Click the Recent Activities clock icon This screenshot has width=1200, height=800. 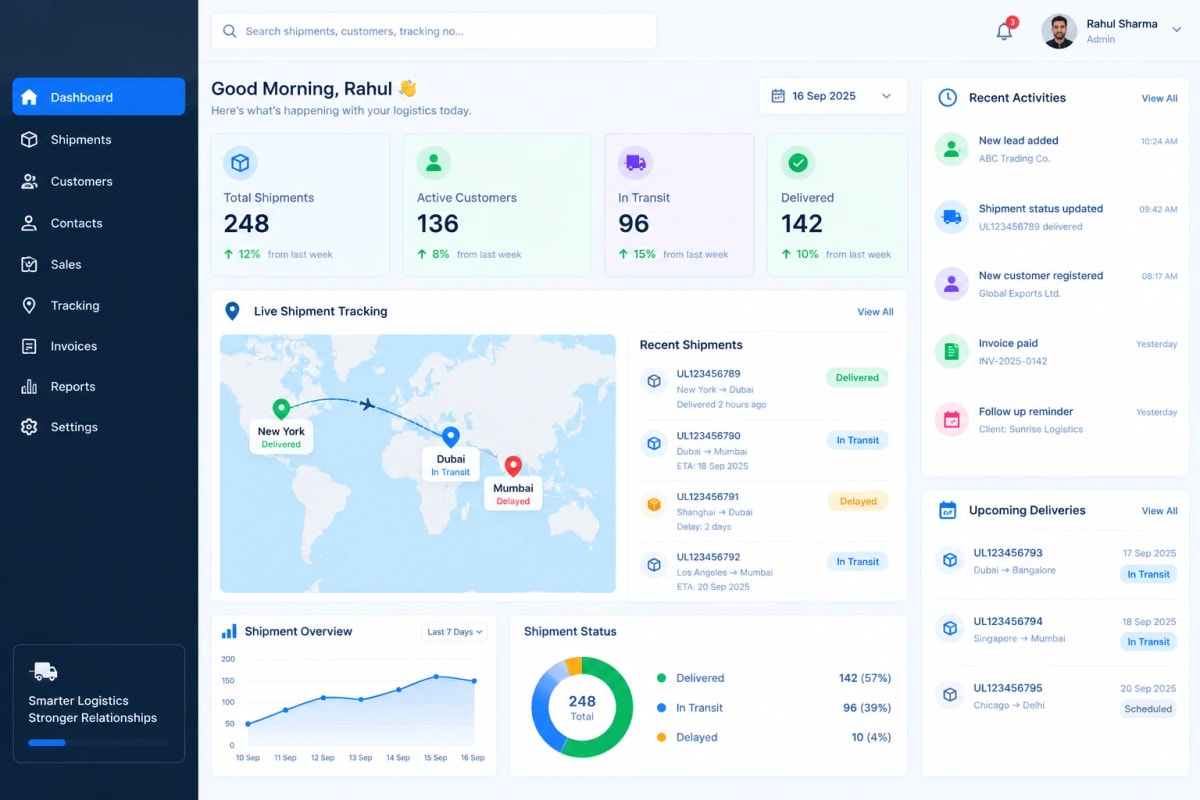click(947, 97)
